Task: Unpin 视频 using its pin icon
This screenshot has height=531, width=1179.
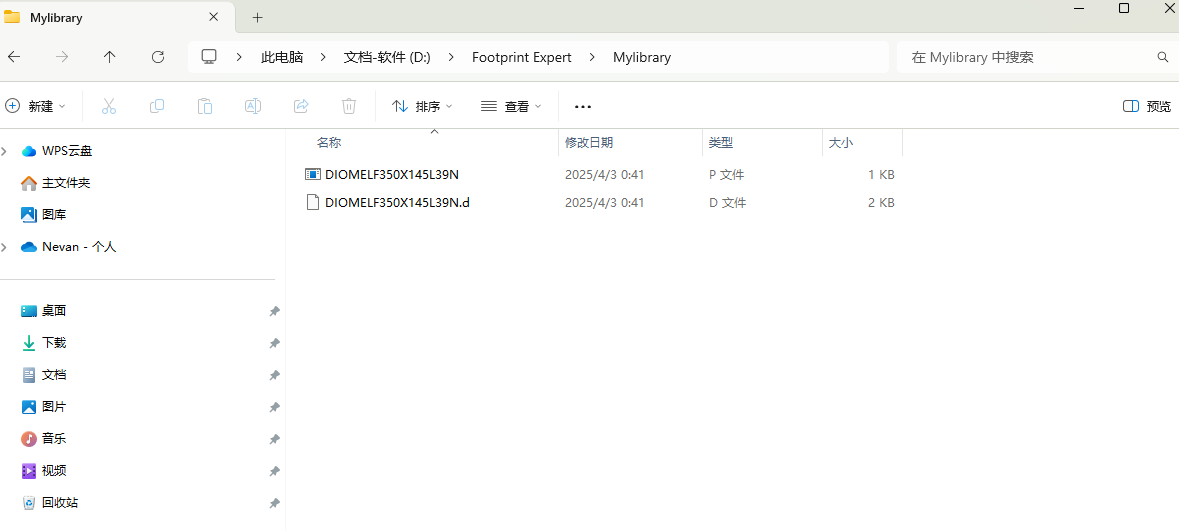Action: (275, 471)
